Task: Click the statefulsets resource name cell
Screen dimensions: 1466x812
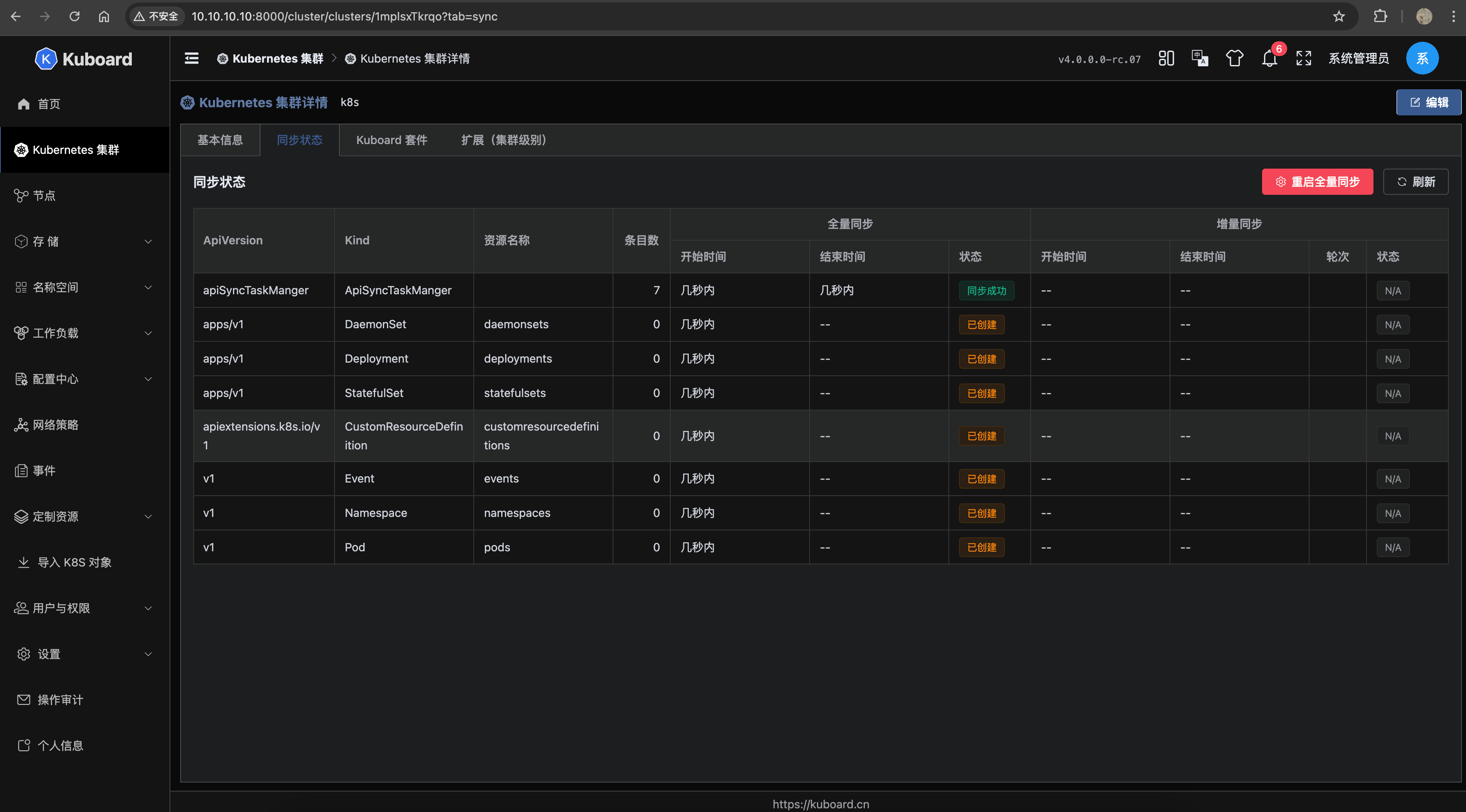Action: click(x=543, y=393)
